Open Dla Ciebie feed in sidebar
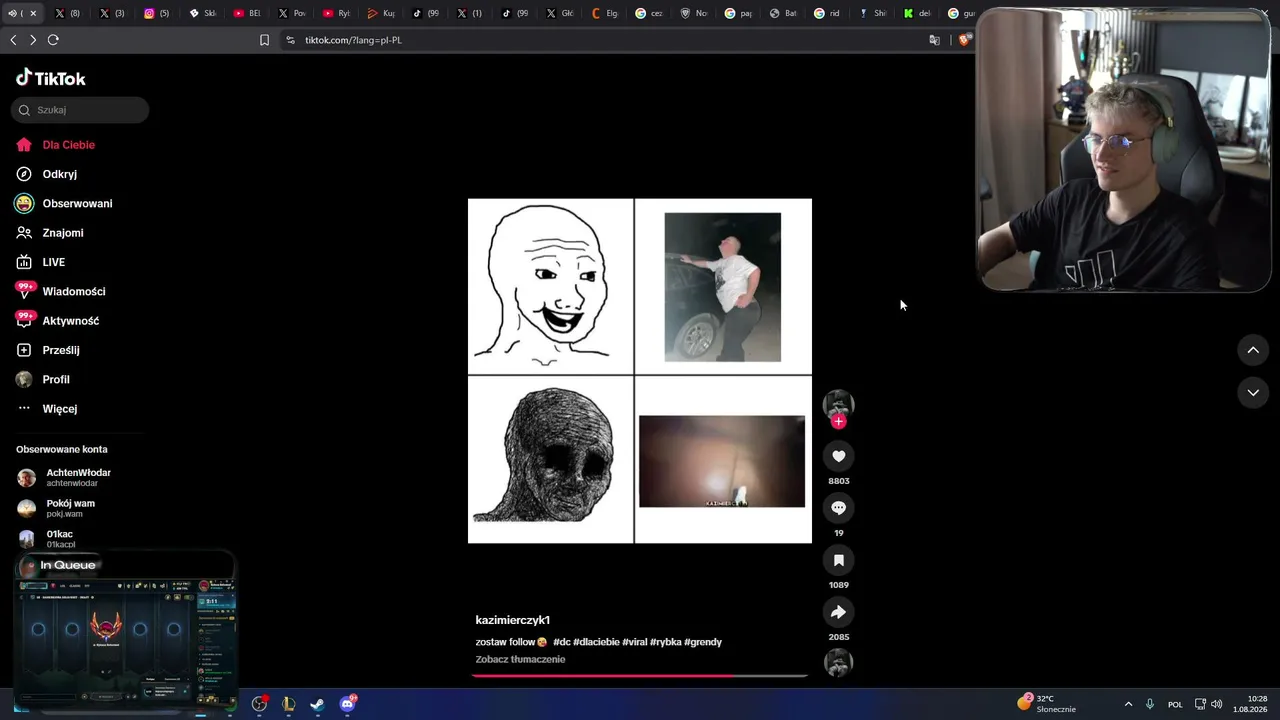Image resolution: width=1280 pixels, height=720 pixels. (56, 145)
